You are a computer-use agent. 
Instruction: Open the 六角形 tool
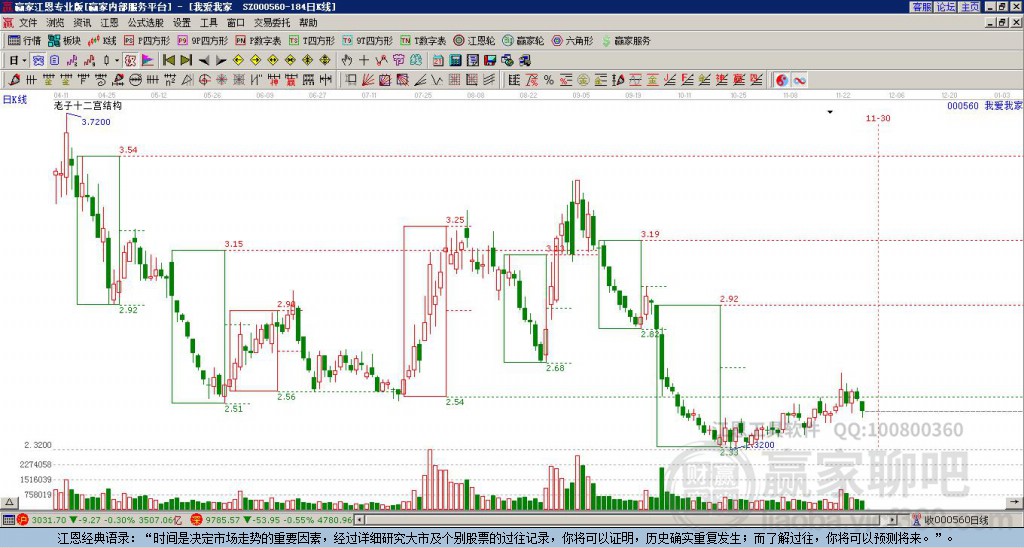(x=572, y=40)
